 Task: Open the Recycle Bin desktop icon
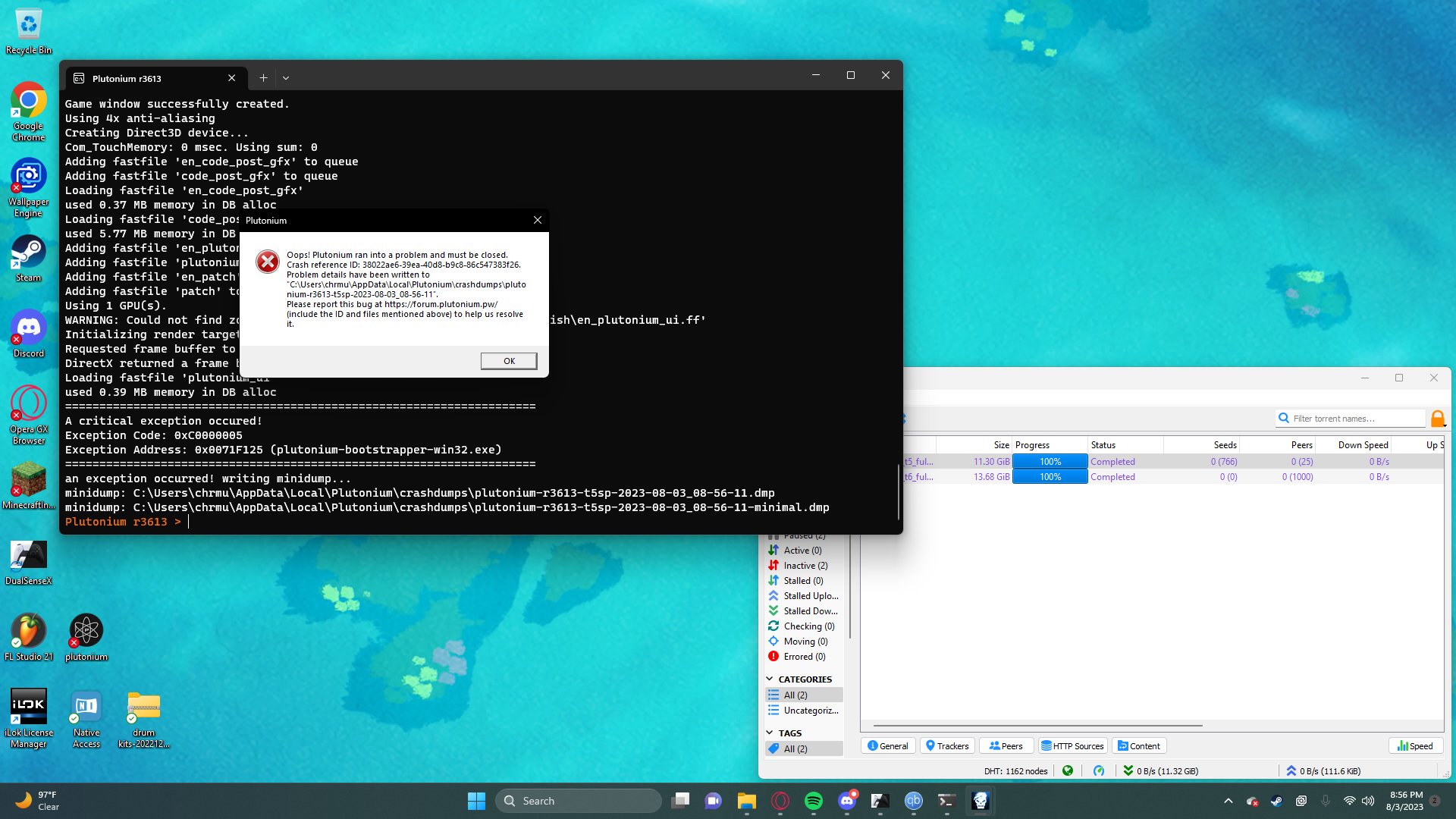point(29,33)
